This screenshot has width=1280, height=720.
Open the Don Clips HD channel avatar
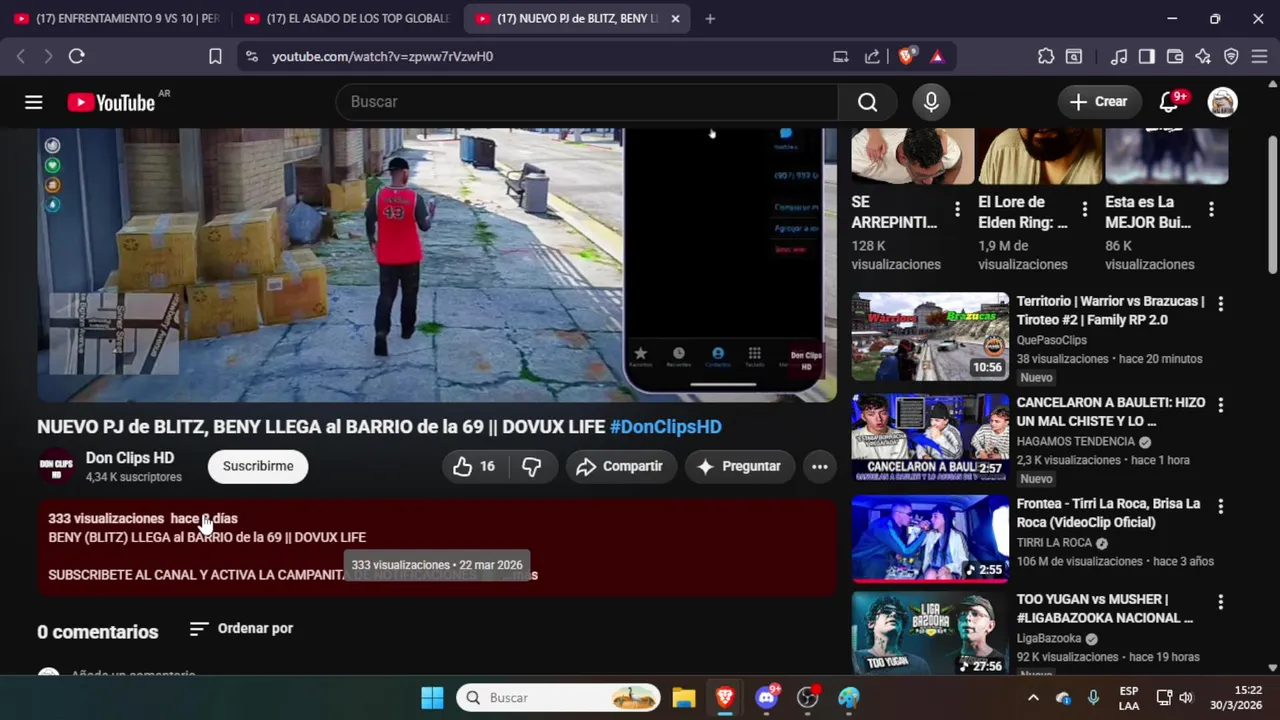click(56, 466)
